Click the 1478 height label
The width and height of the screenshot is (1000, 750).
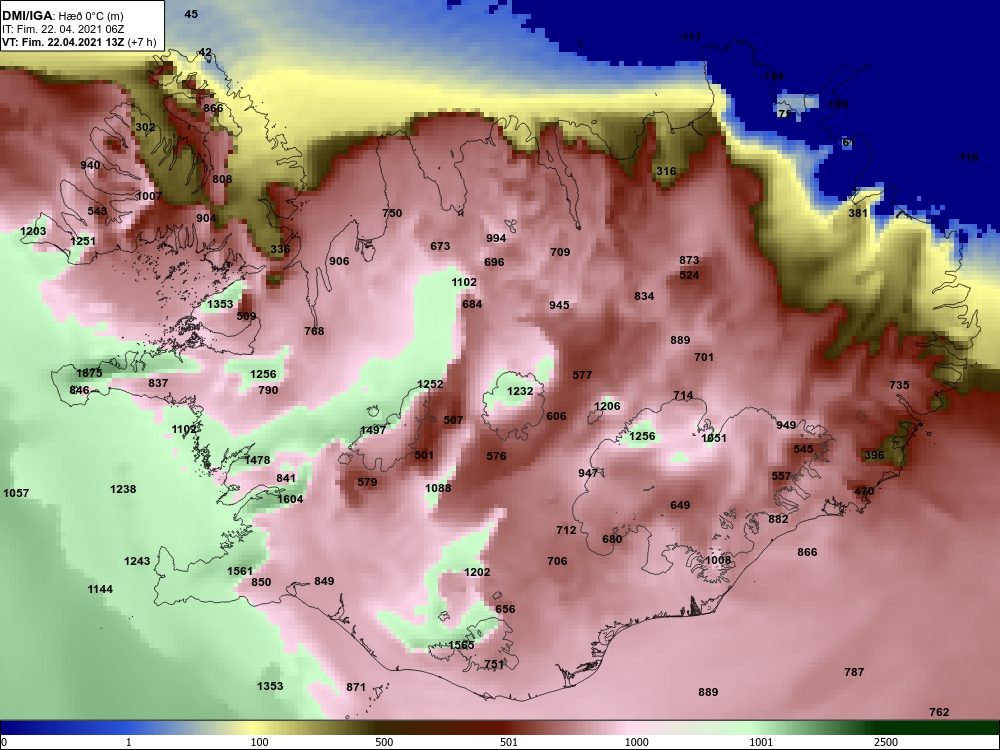(x=257, y=460)
